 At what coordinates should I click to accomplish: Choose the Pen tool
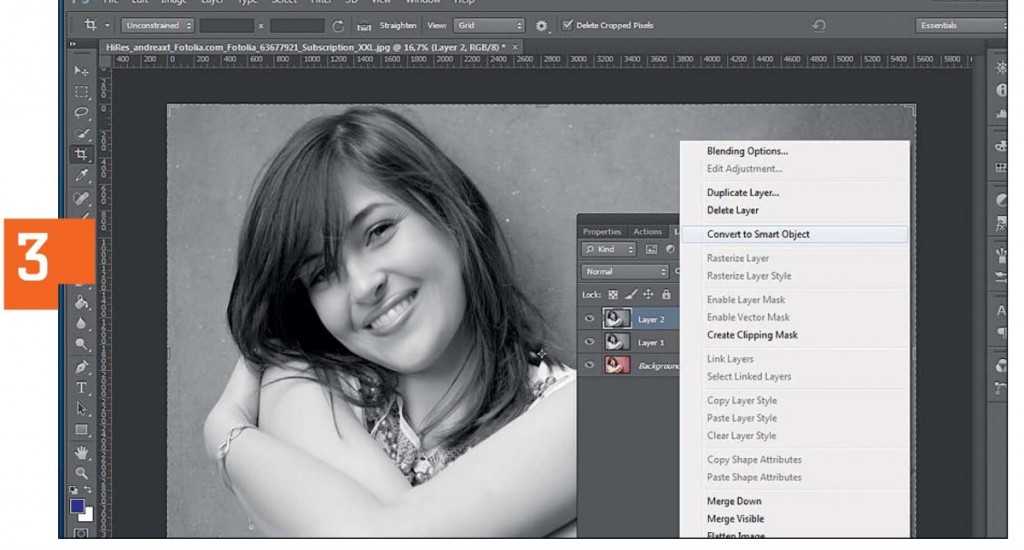click(x=82, y=367)
